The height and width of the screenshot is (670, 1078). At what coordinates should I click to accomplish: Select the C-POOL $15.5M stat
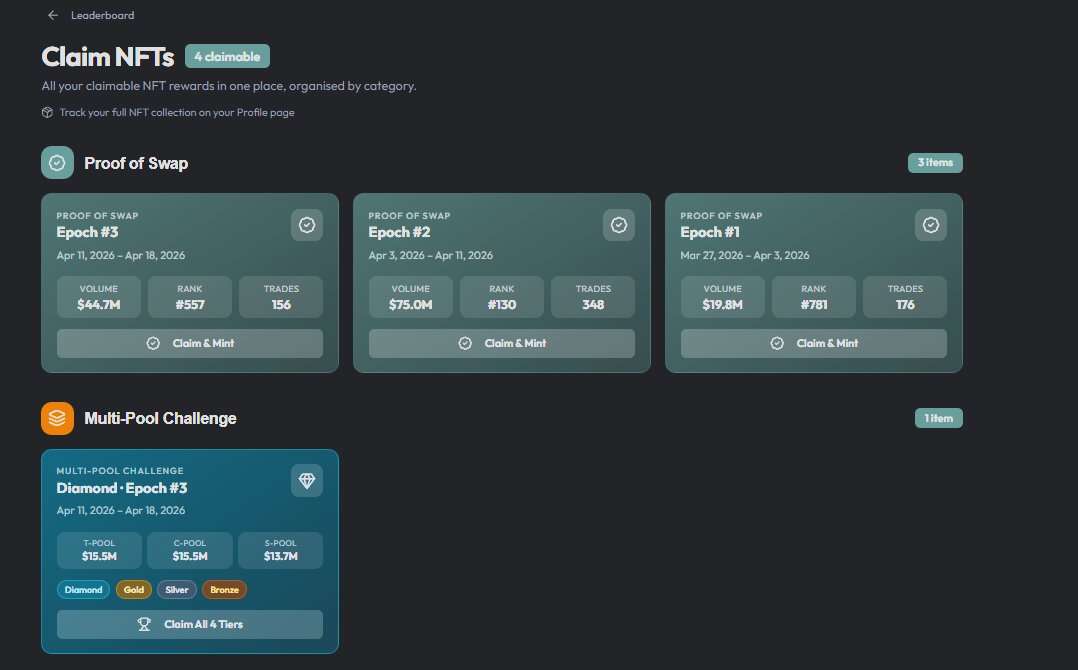pos(190,550)
